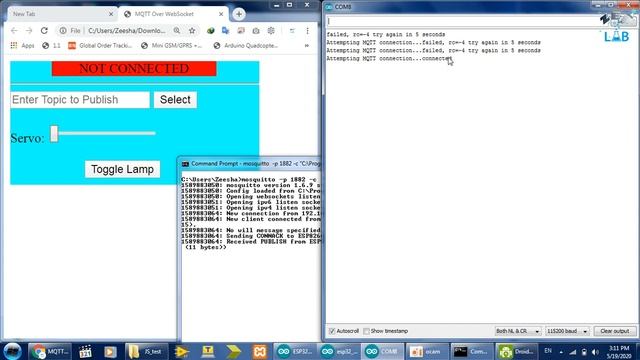Open the Chrome three-dot menu
Screen dimensions: 640x360
(307, 31)
